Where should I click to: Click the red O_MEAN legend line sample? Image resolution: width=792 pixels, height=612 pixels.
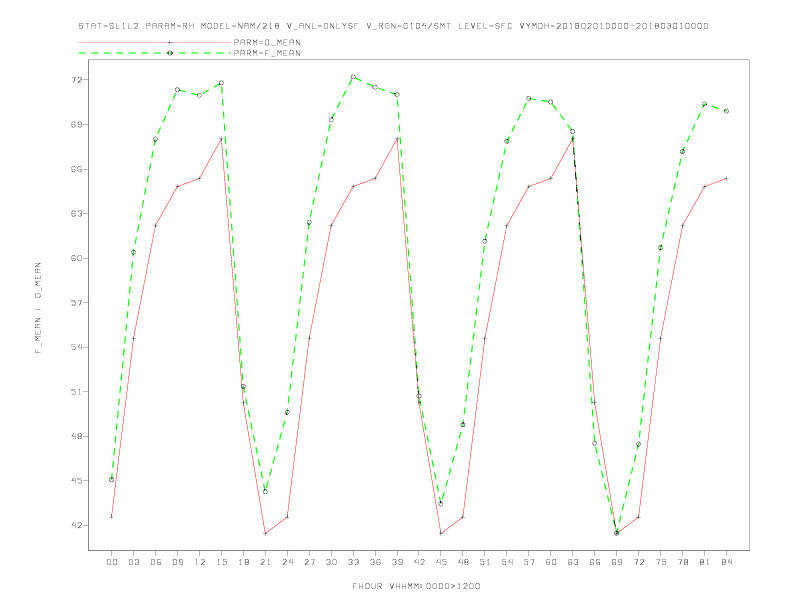(x=155, y=42)
